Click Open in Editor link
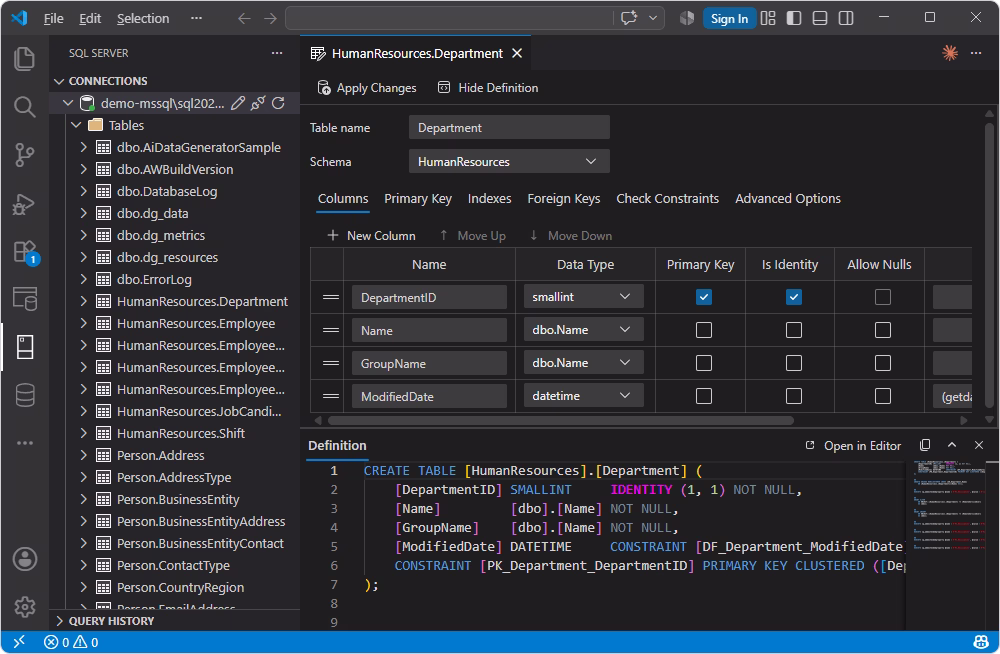Image resolution: width=1000 pixels, height=654 pixels. (853, 445)
